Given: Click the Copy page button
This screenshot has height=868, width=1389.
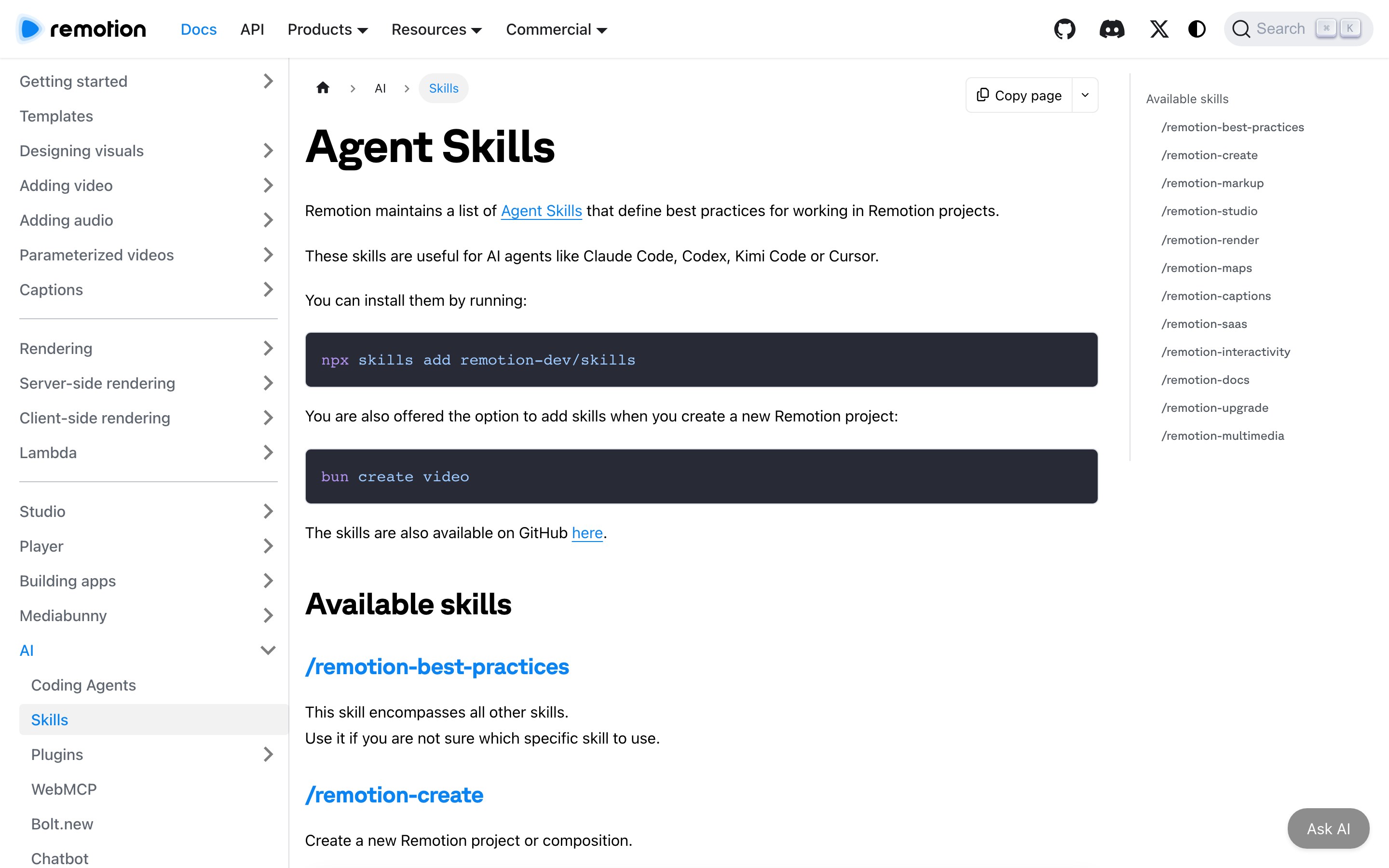Looking at the screenshot, I should click(1019, 95).
